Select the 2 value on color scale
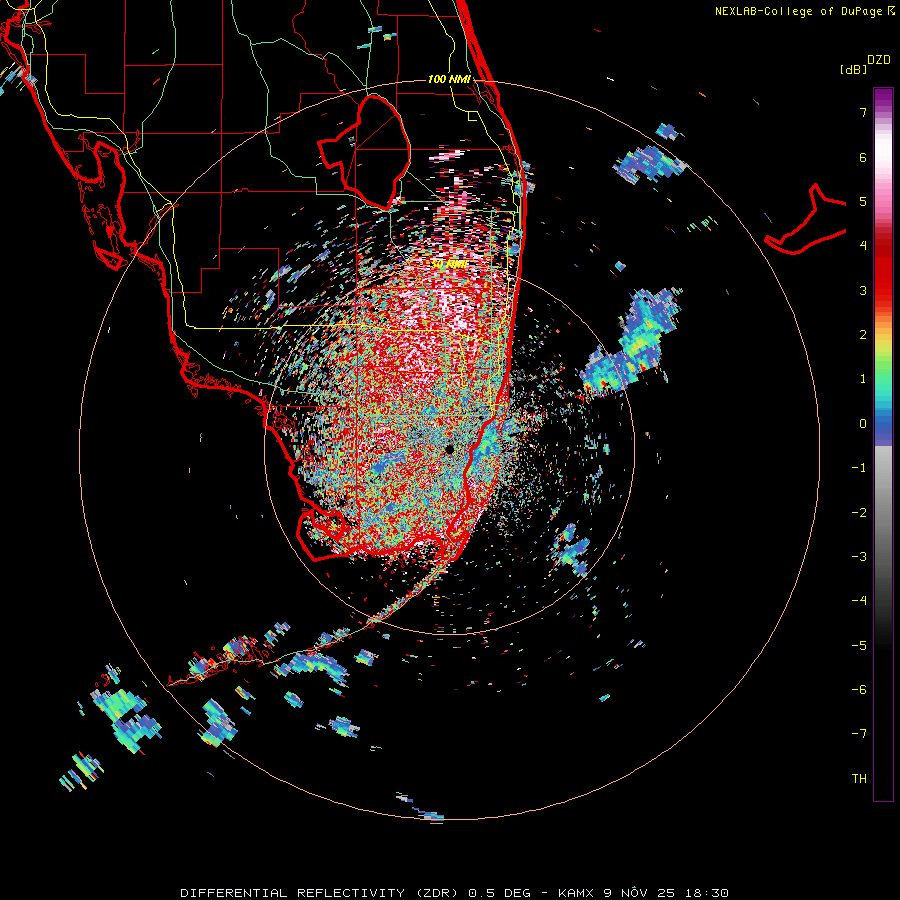The height and width of the screenshot is (900, 900). click(x=863, y=335)
